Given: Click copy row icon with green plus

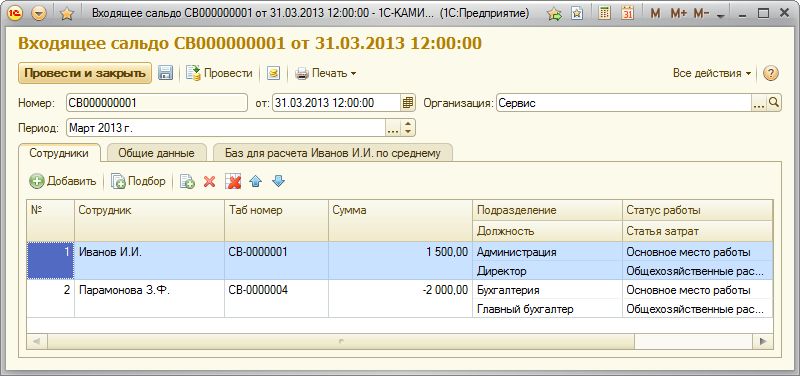Looking at the screenshot, I should pos(187,182).
